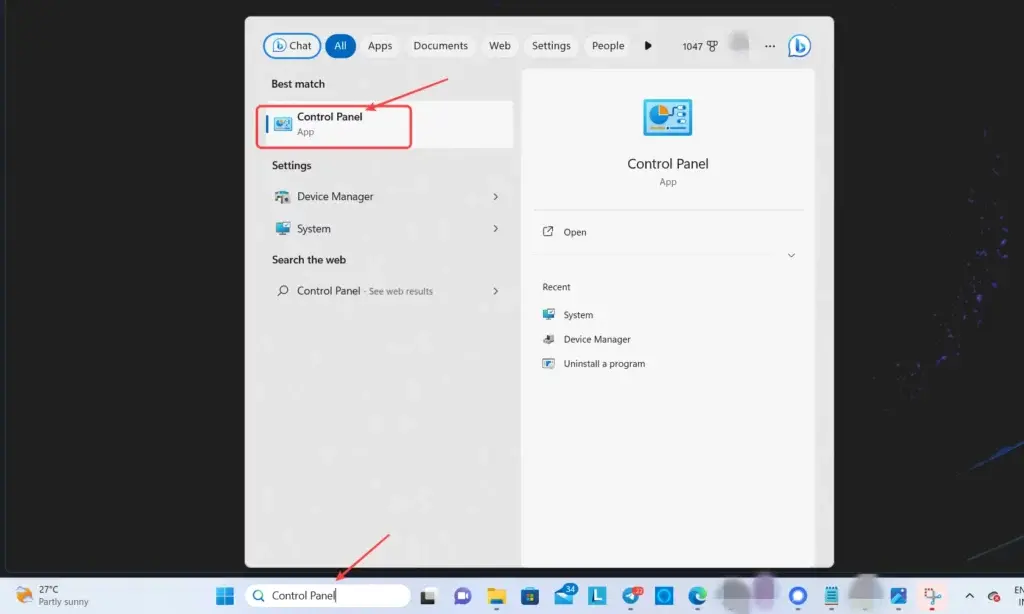Launch Microsoft Edge from the taskbar

(698, 595)
